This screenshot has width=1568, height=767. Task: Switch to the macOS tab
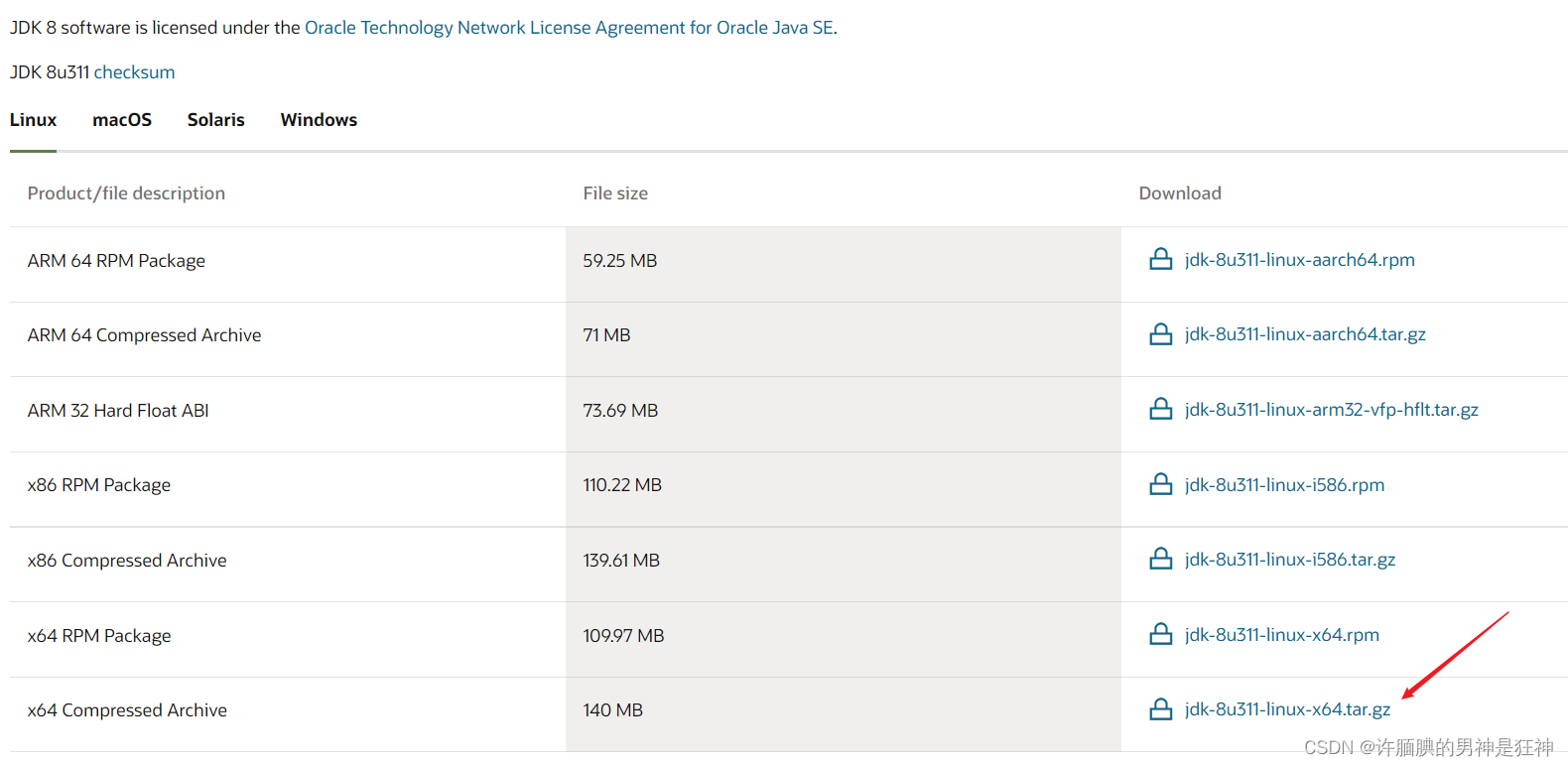(122, 120)
